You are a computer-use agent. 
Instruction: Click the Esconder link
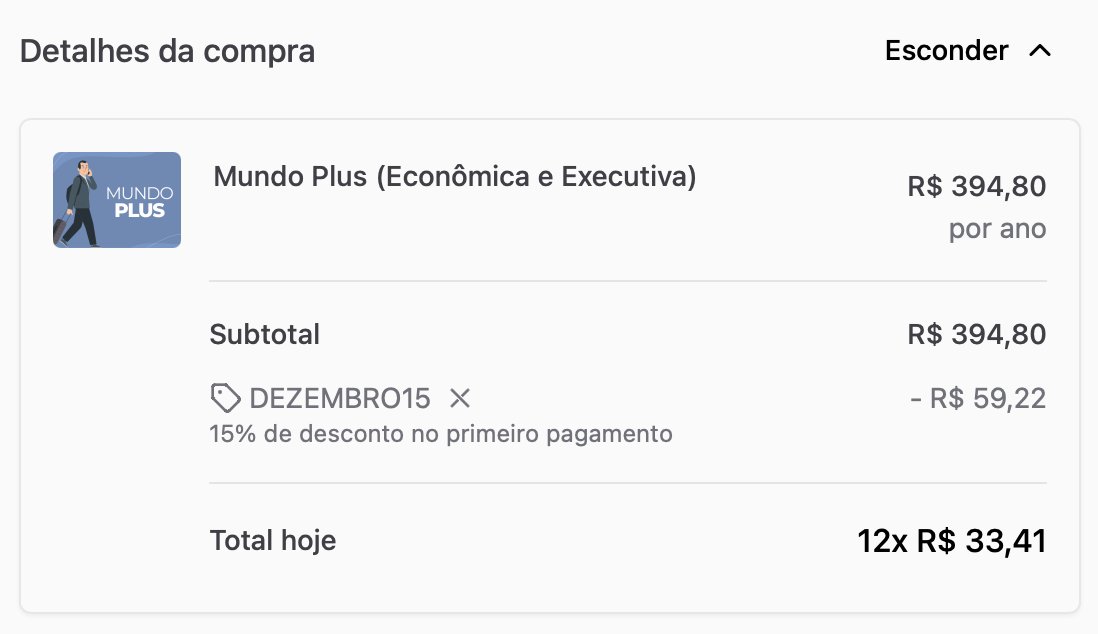point(946,50)
